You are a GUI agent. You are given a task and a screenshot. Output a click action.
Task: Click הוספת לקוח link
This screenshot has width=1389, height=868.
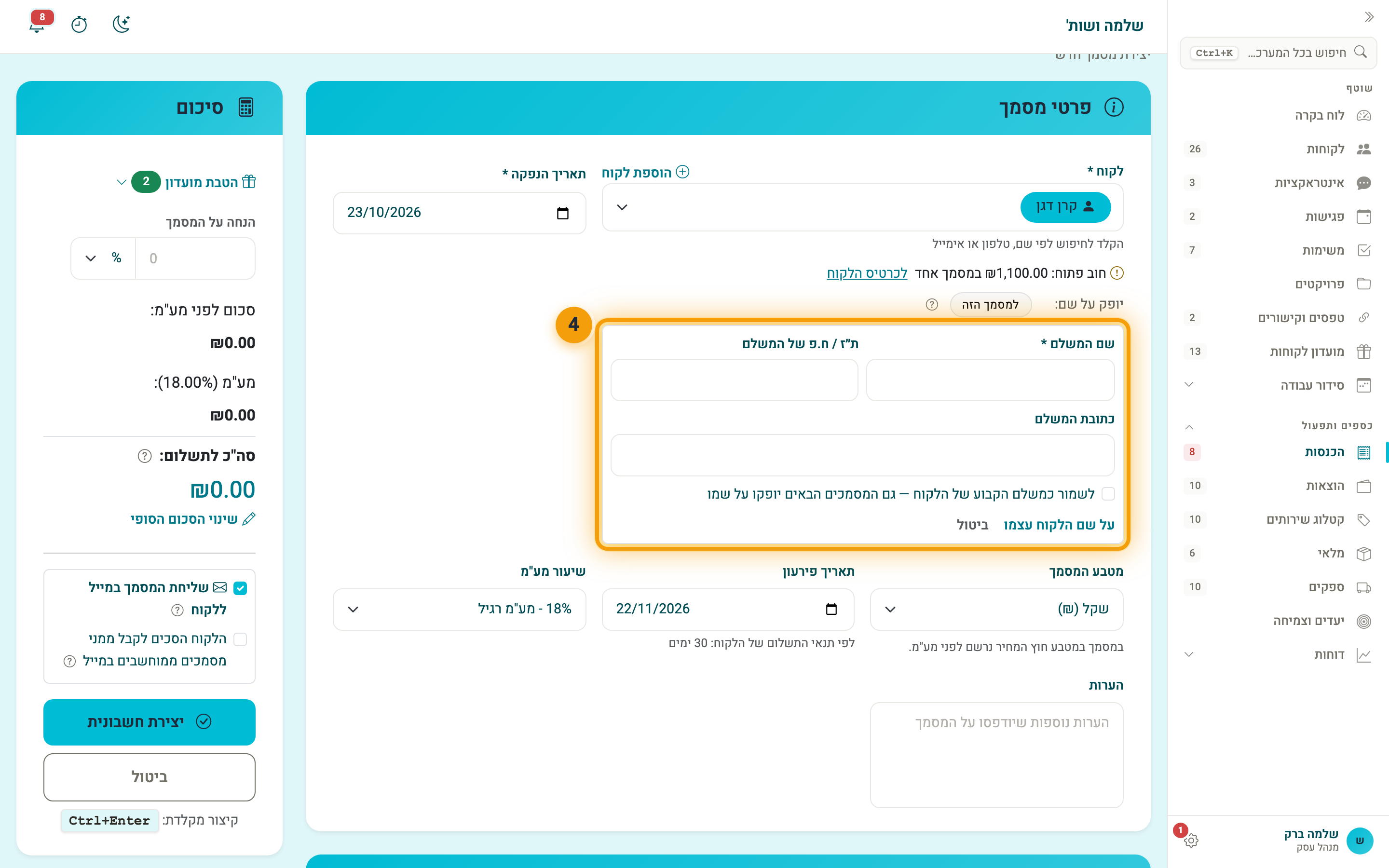click(645, 173)
